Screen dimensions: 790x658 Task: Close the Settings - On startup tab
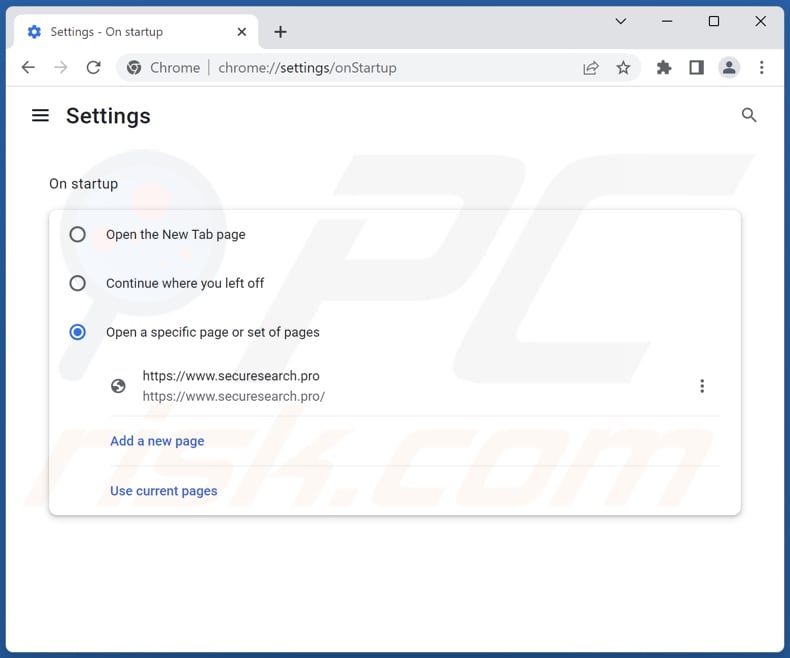coord(242,32)
